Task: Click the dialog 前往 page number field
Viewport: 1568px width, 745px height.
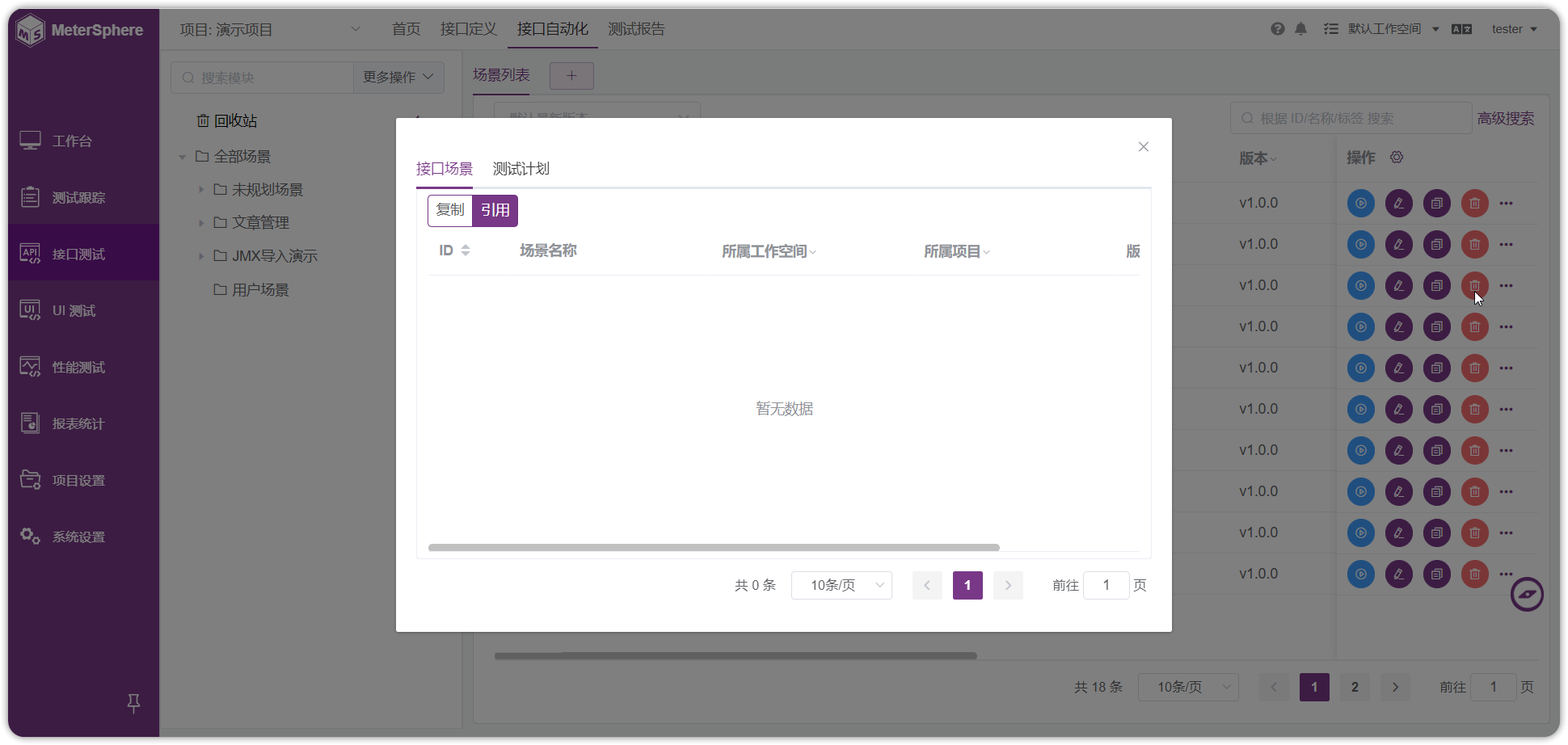Action: (1106, 585)
